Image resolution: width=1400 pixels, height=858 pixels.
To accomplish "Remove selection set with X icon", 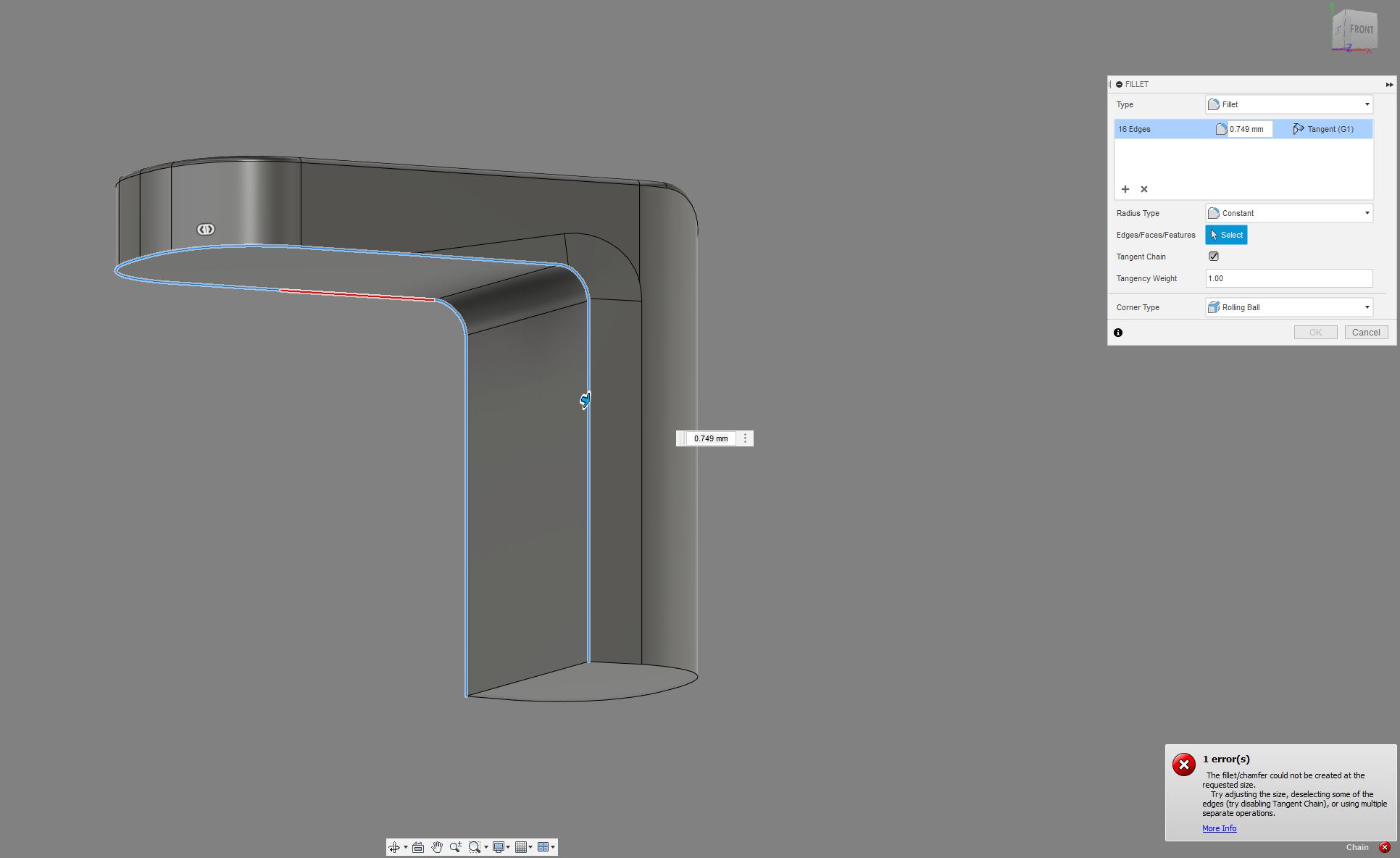I will coord(1144,189).
